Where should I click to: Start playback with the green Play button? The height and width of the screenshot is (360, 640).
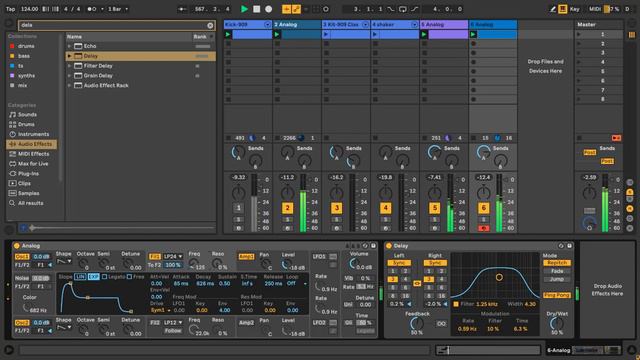pos(244,9)
